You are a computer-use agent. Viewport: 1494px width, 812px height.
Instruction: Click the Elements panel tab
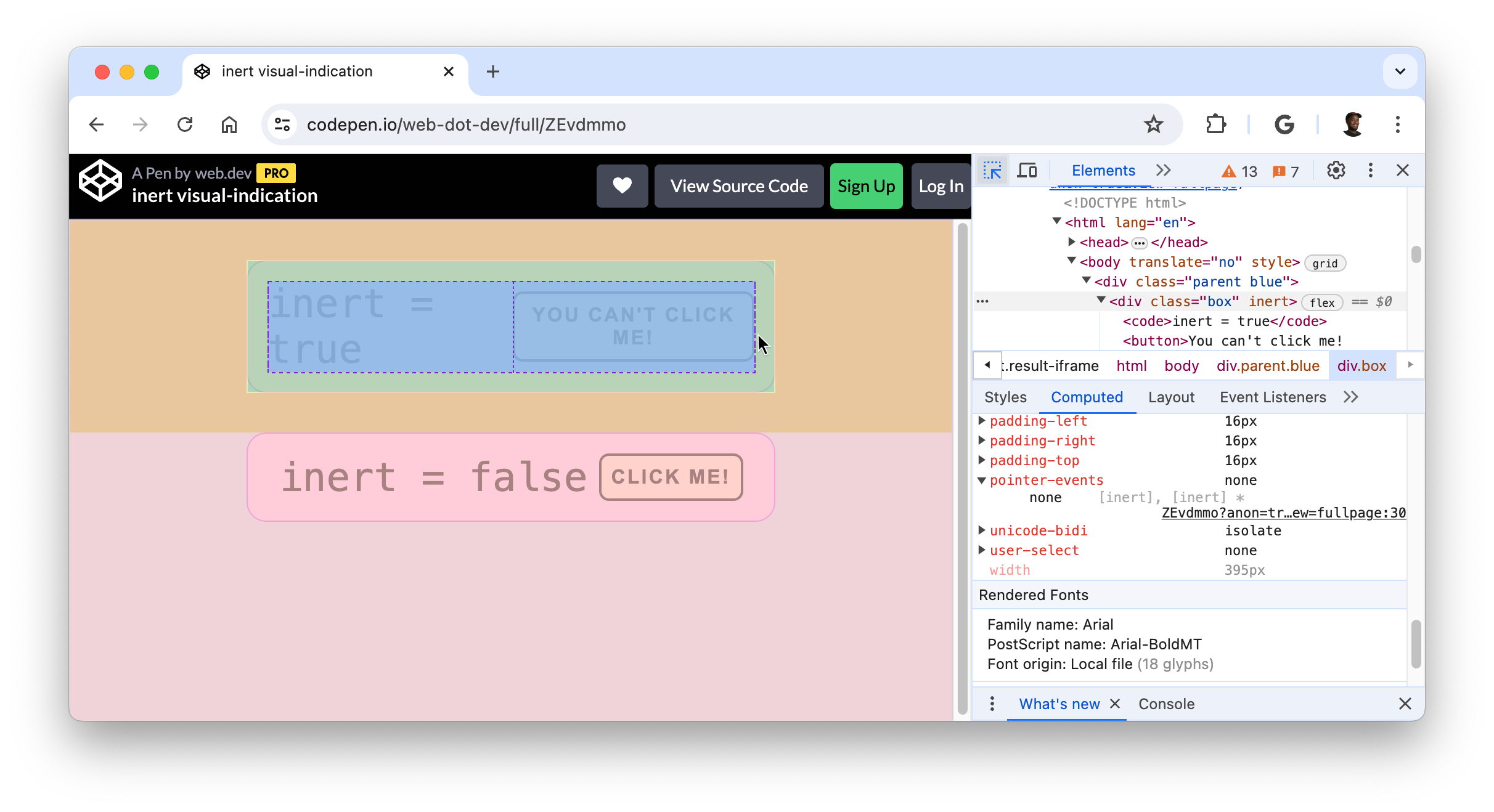[x=1101, y=170]
